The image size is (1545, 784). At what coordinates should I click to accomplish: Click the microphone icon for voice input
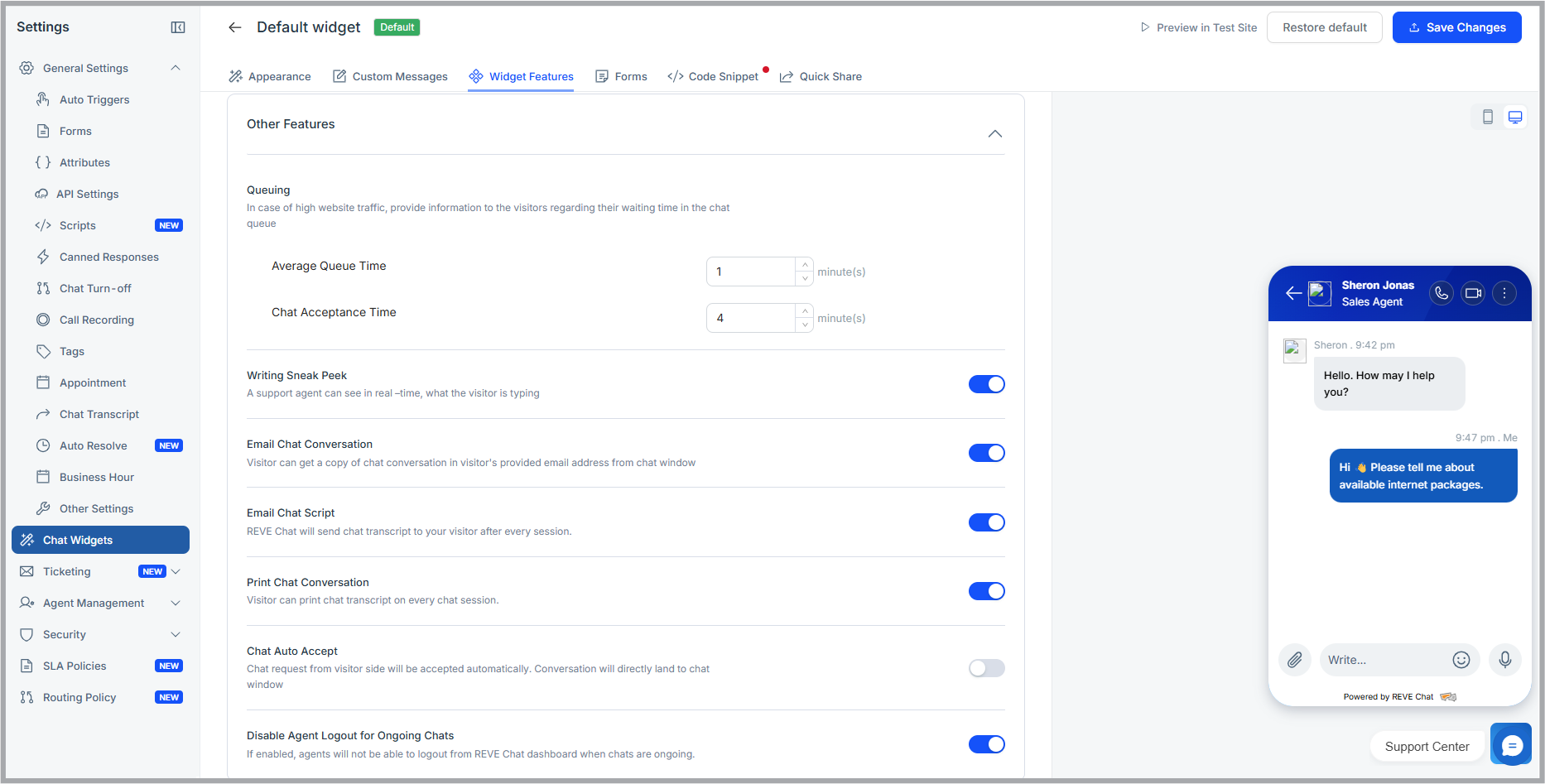tap(1505, 660)
